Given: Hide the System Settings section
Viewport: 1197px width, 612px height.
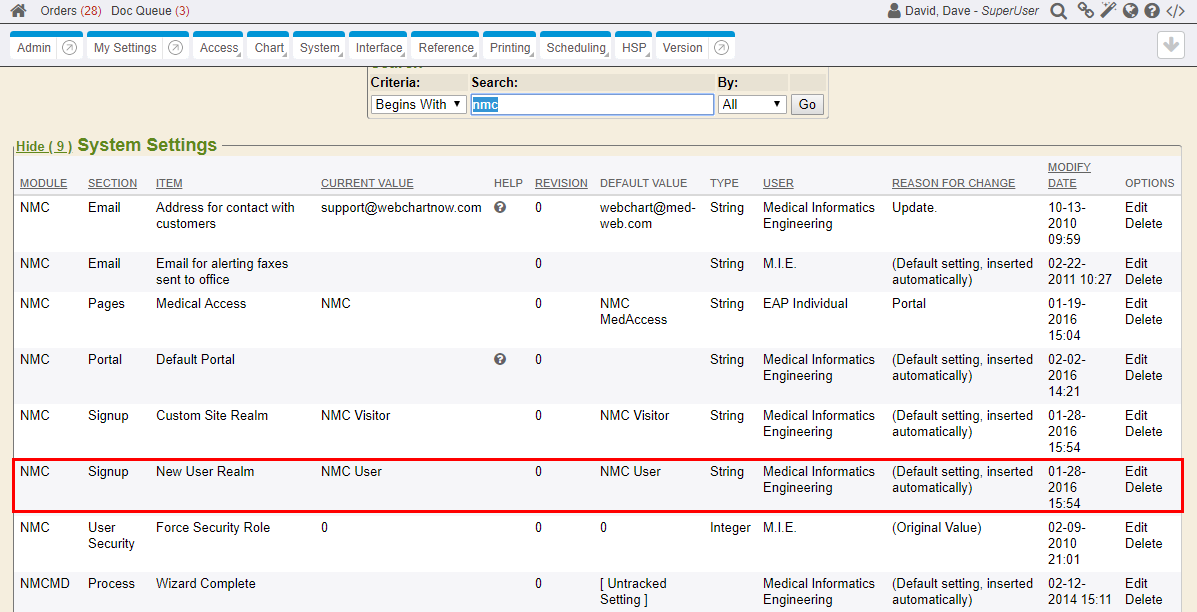Looking at the screenshot, I should click(43, 147).
